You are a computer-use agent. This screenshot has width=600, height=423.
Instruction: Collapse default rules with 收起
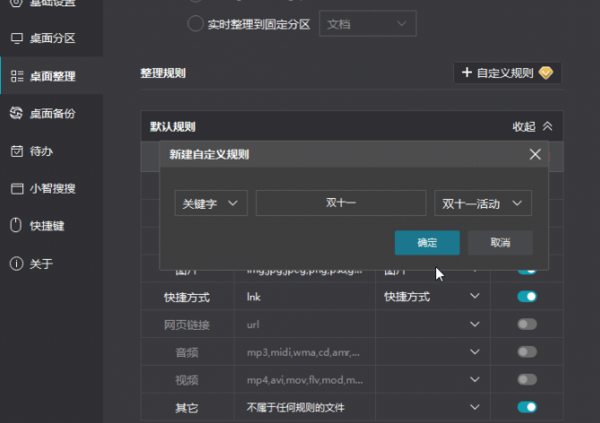click(532, 127)
